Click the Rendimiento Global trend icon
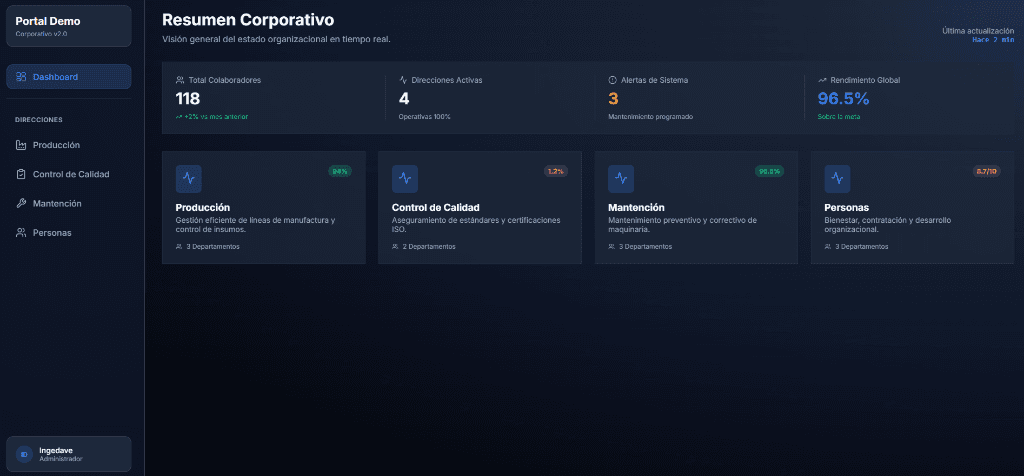The height and width of the screenshot is (476, 1024). click(822, 80)
